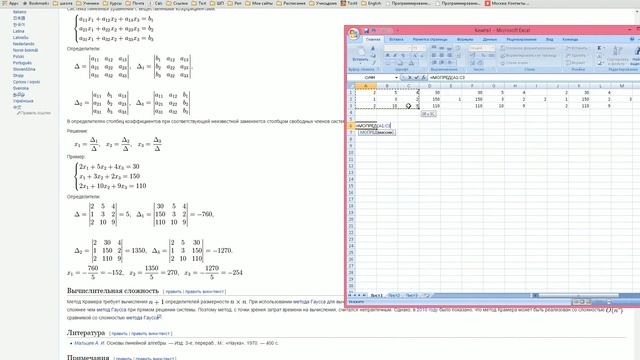Open the number format dropdown in Excel
This screenshot has height=360, width=640.
click(x=493, y=48)
